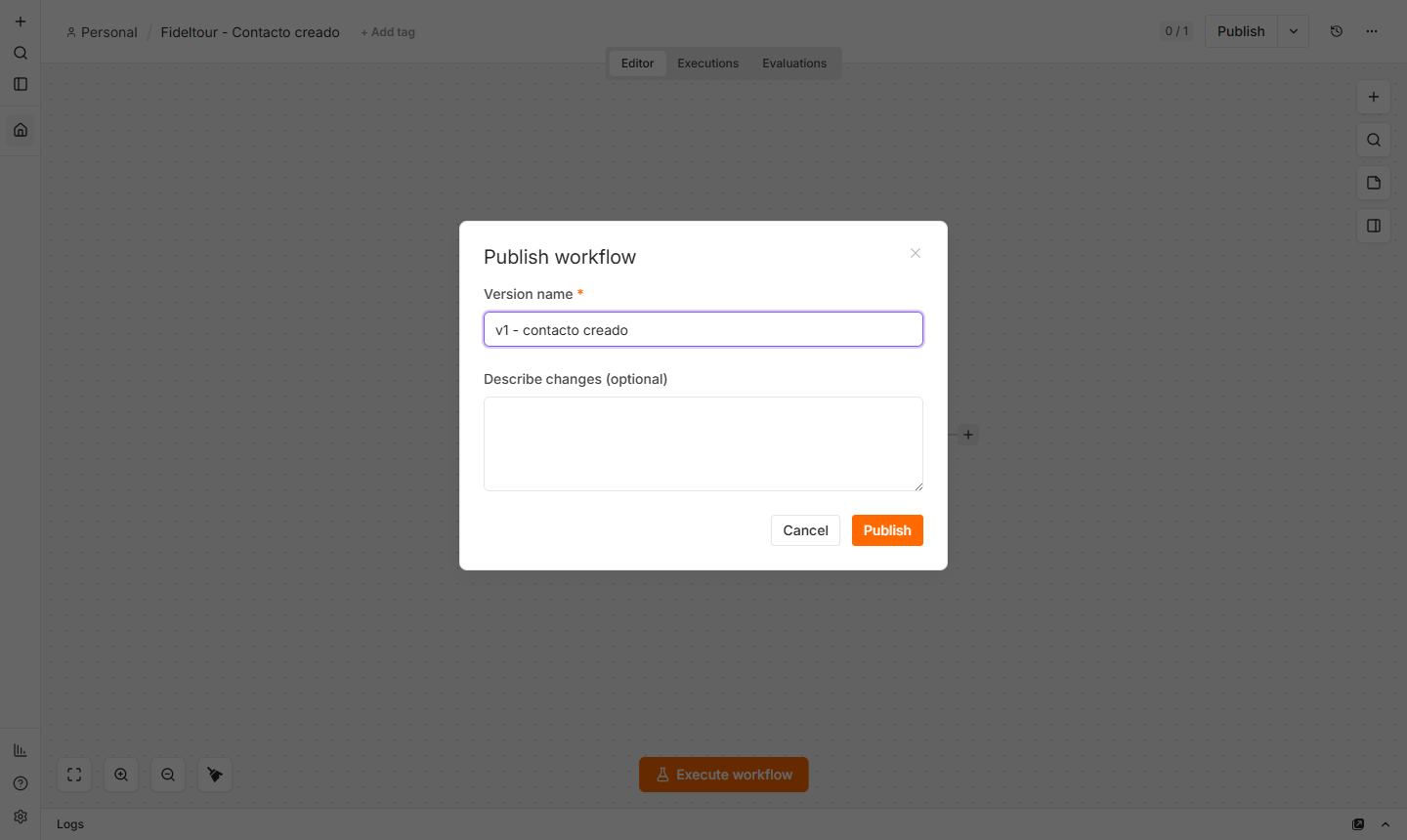Cancel the publish dialog
This screenshot has height=840, width=1407.
pyautogui.click(x=805, y=530)
